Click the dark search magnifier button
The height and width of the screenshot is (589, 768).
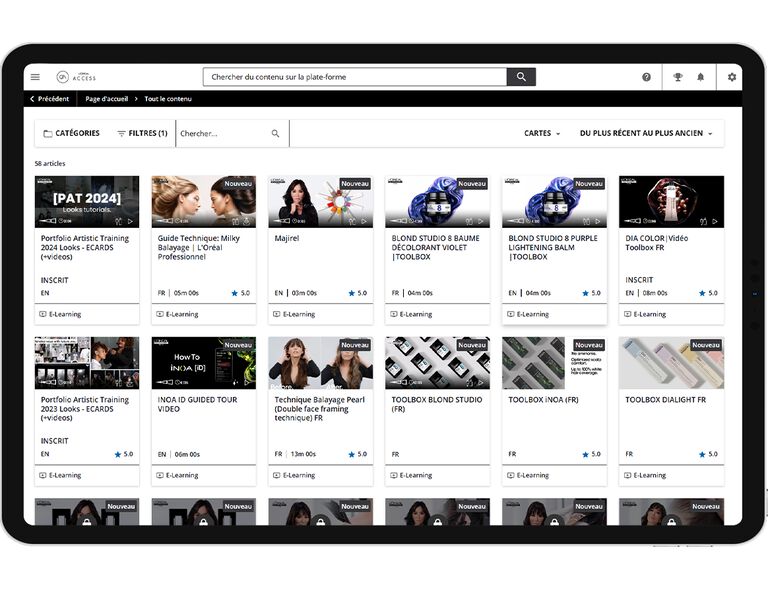point(521,77)
